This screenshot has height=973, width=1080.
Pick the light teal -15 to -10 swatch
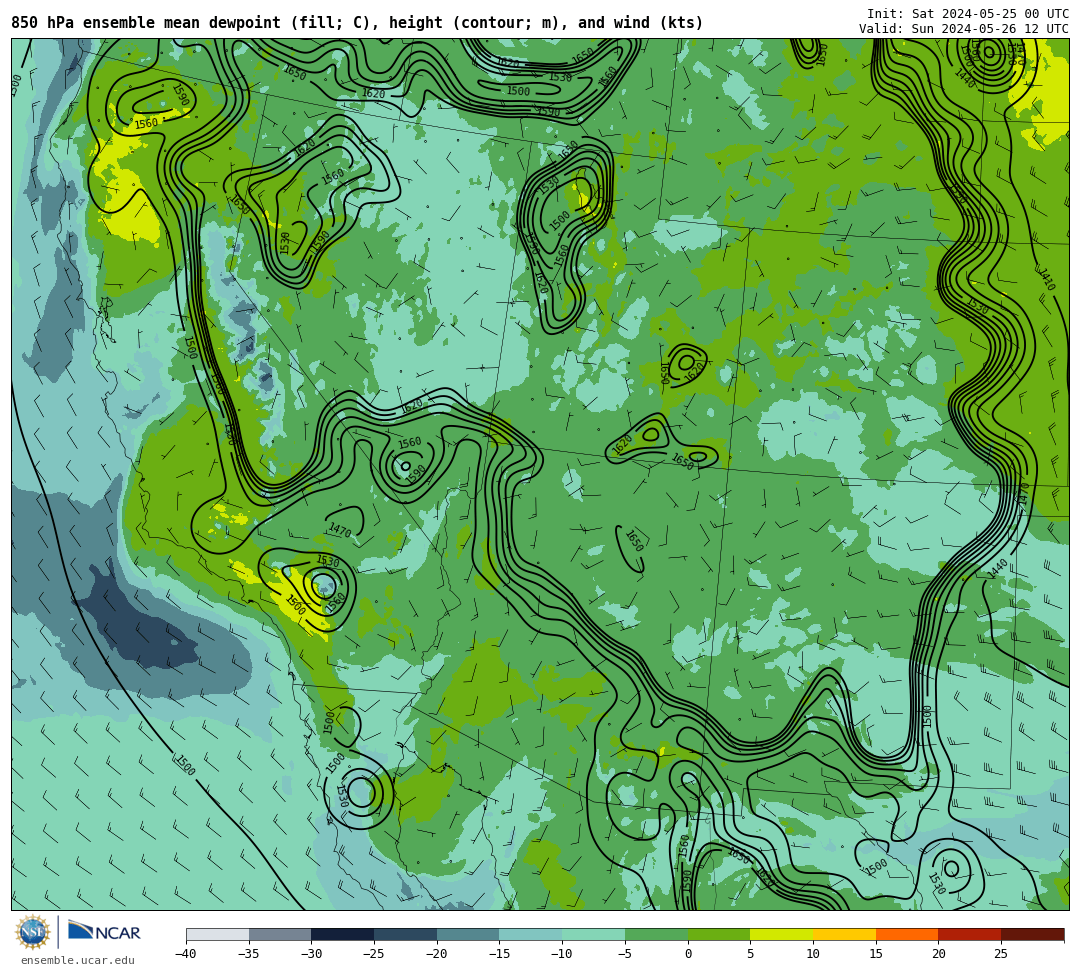pyautogui.click(x=530, y=934)
